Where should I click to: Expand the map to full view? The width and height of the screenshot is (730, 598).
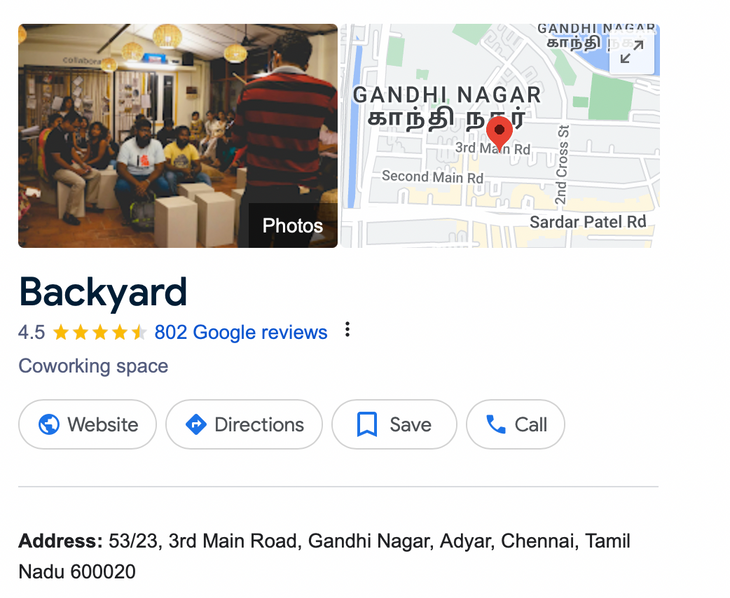(x=632, y=51)
